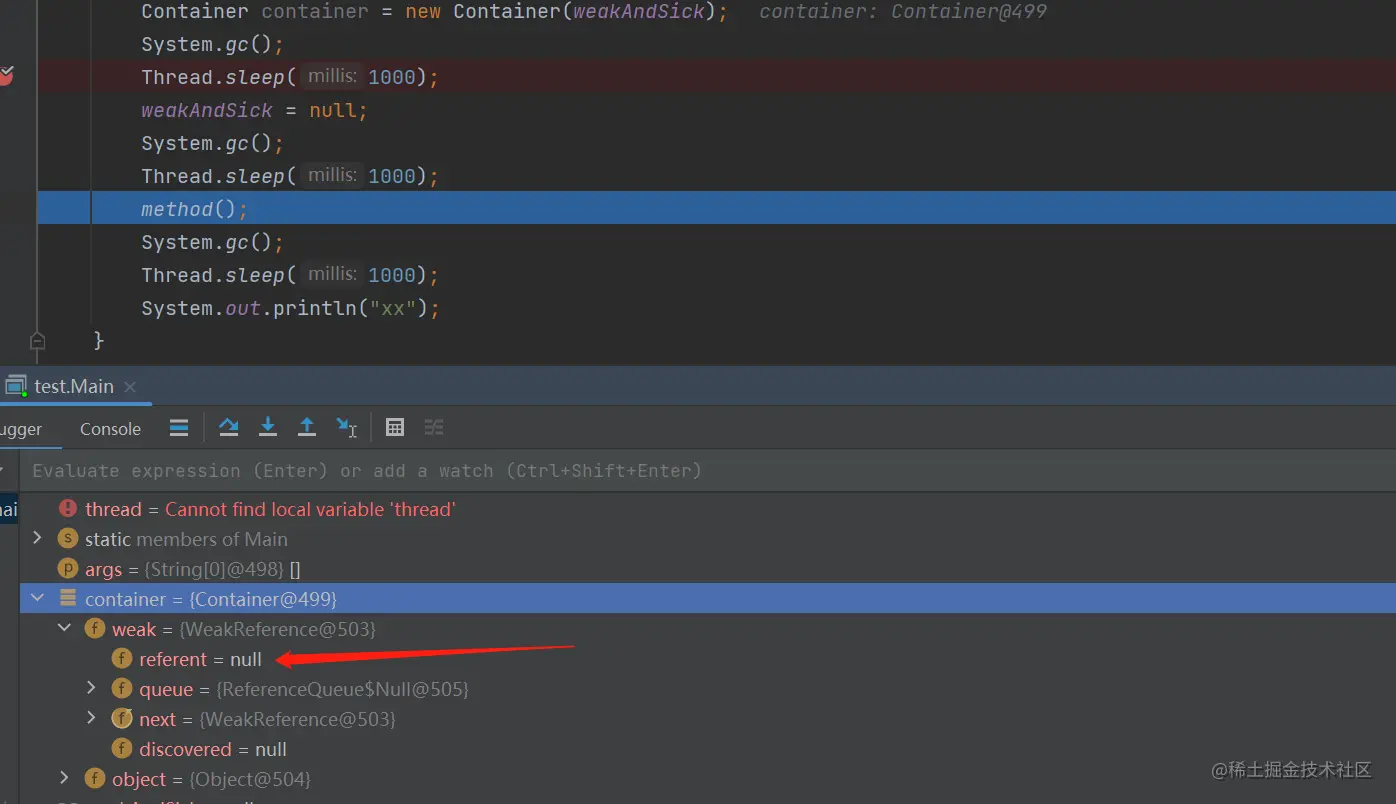Click the field icon beside weak
This screenshot has width=1396, height=804.
tap(95, 629)
